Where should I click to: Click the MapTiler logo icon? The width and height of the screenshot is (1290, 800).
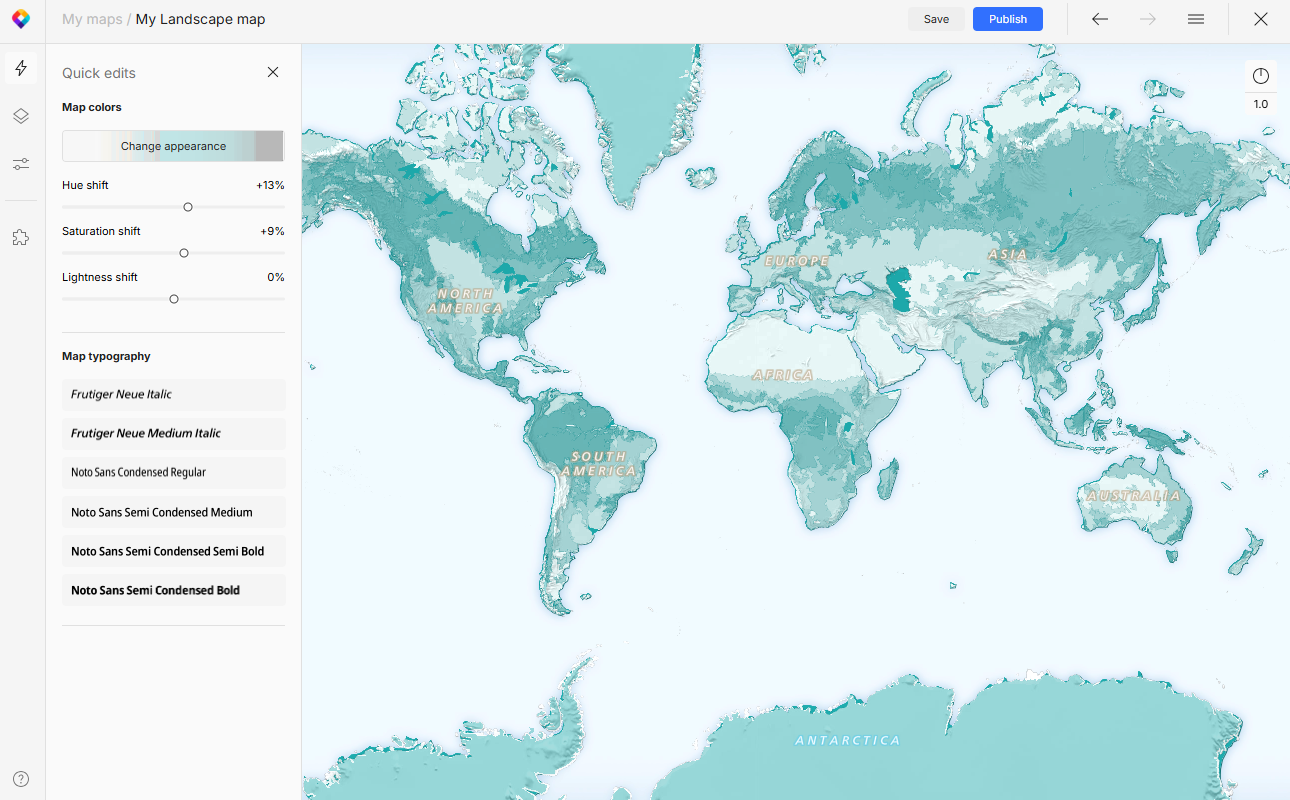[x=21, y=19]
